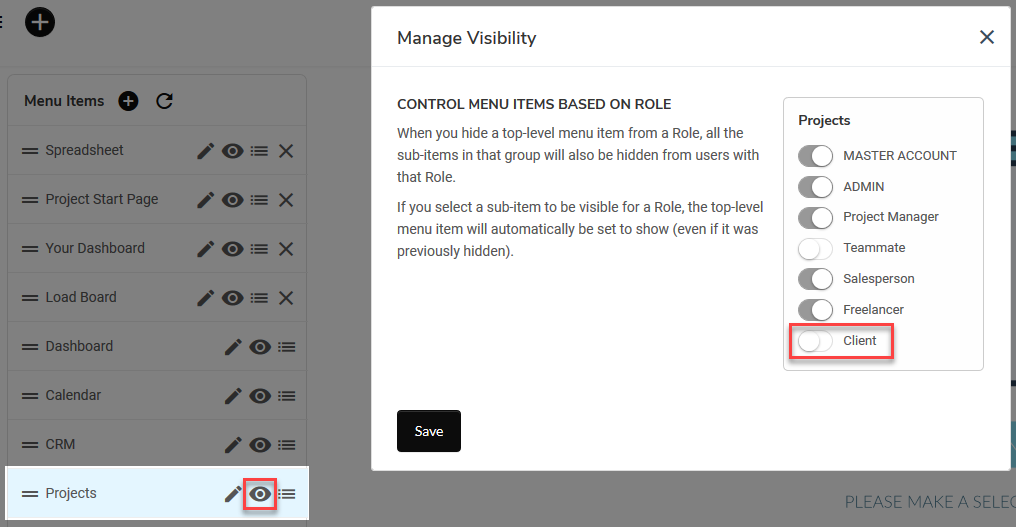The image size is (1016, 527).
Task: Enable Client role visibility switch
Action: point(815,341)
